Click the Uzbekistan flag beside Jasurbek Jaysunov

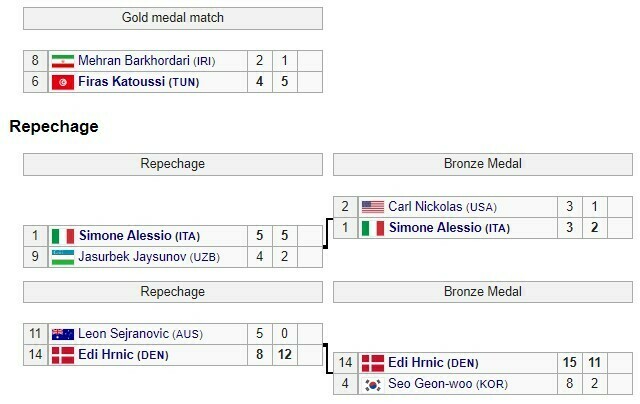[62, 257]
